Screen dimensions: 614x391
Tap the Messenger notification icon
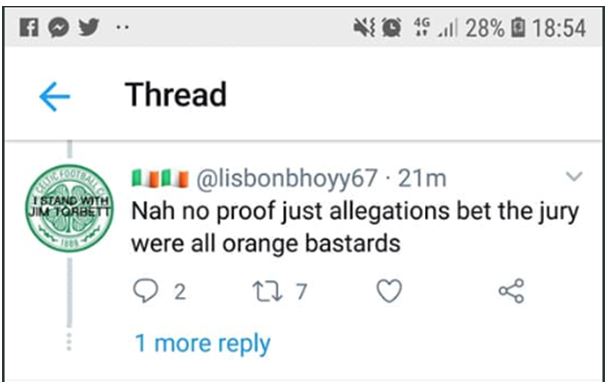pos(59,28)
